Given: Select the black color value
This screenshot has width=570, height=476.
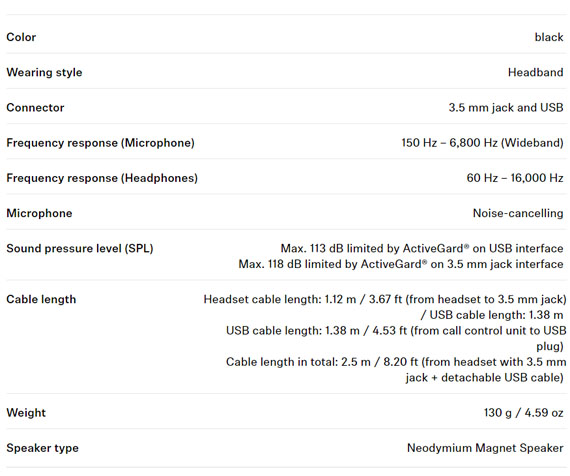Looking at the screenshot, I should [549, 37].
